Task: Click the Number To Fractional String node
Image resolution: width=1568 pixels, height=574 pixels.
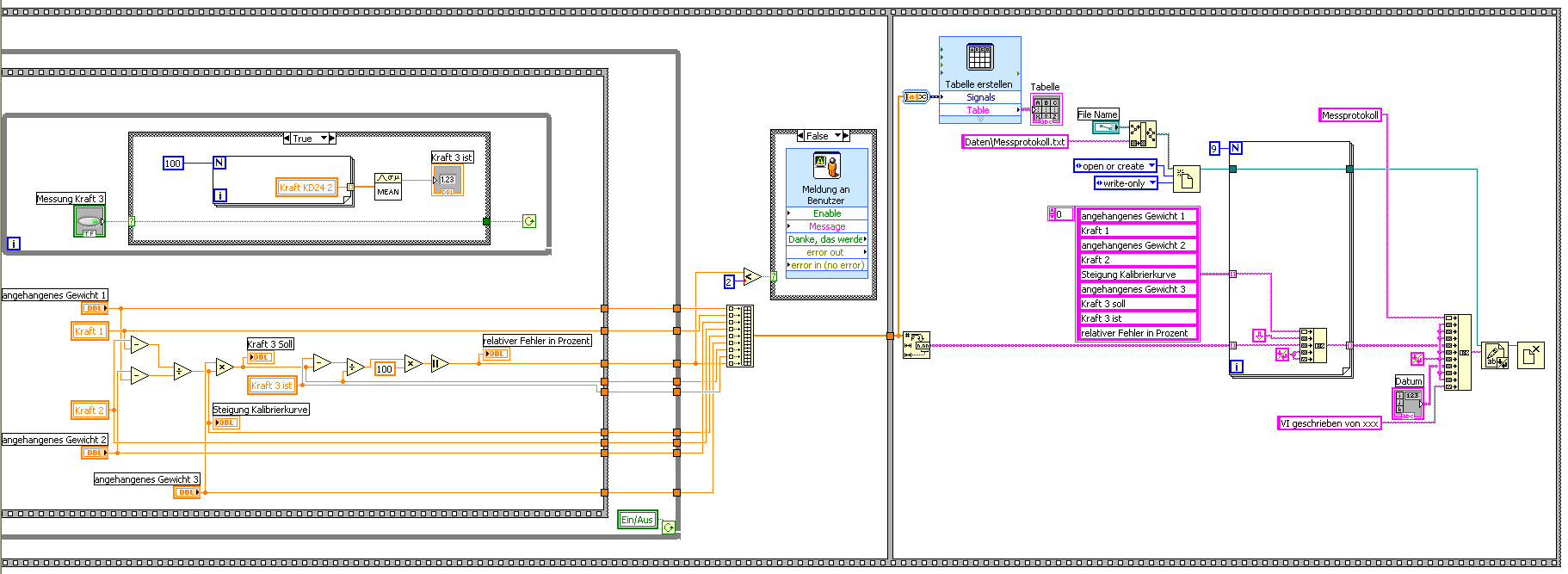Action: pos(917,345)
